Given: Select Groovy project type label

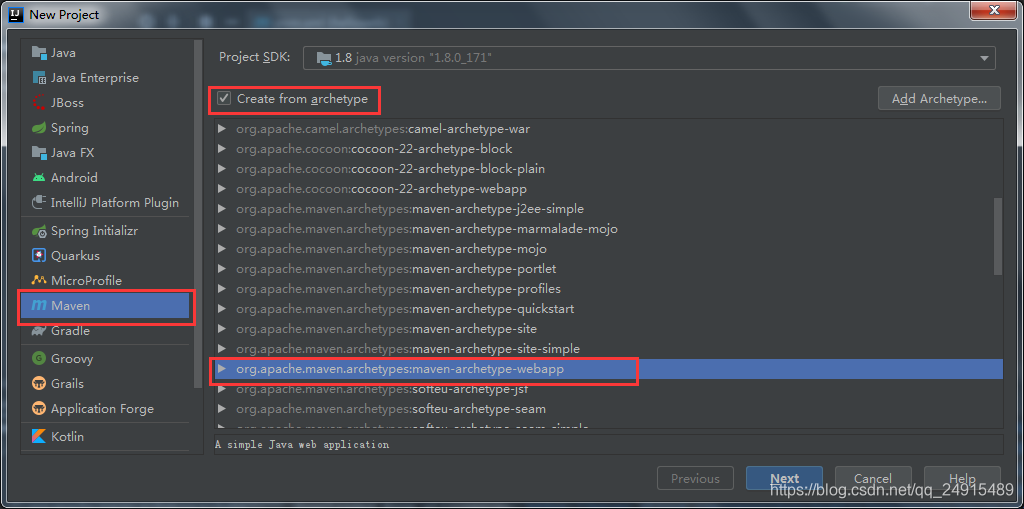Looking at the screenshot, I should tap(72, 359).
